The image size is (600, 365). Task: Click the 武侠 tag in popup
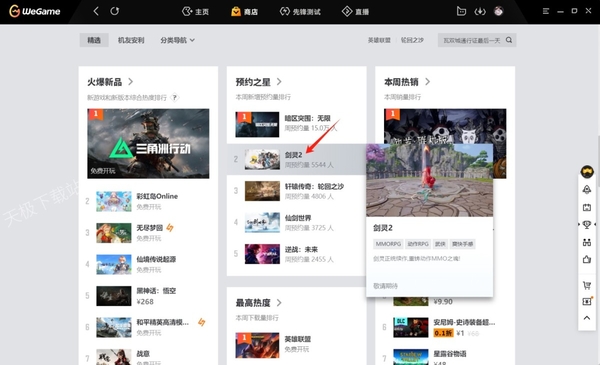(440, 244)
